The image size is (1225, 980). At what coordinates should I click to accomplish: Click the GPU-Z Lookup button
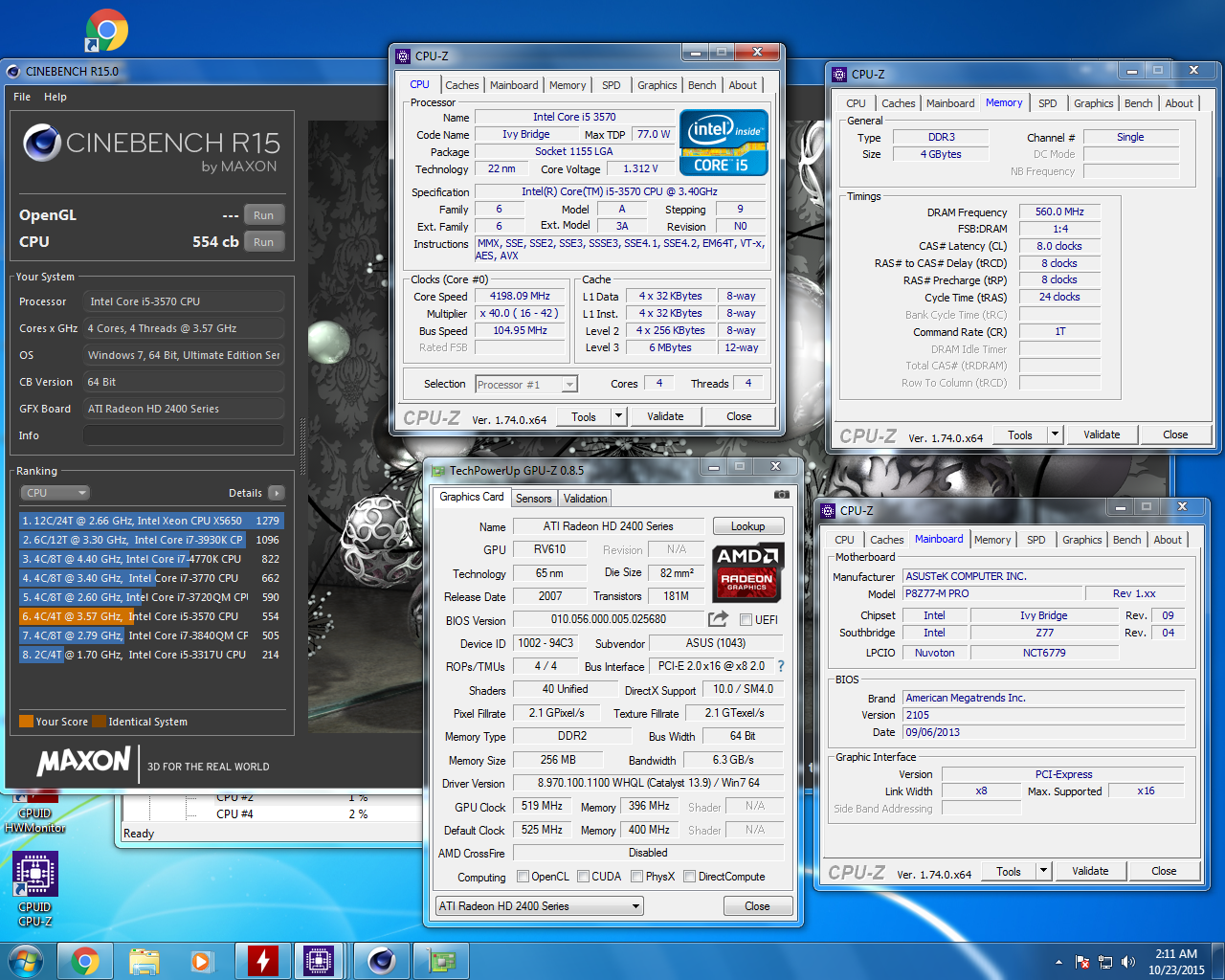click(748, 526)
